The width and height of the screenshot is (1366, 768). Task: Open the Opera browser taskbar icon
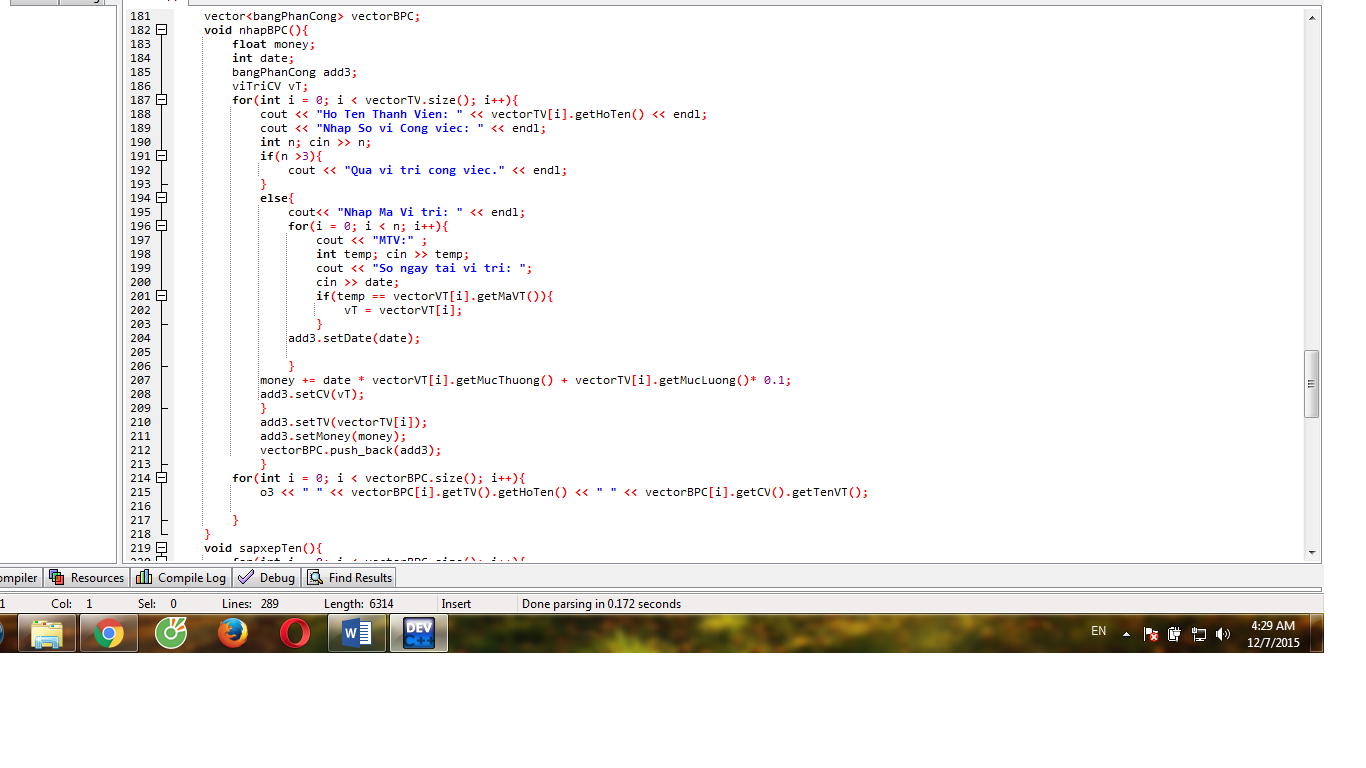pyautogui.click(x=295, y=633)
